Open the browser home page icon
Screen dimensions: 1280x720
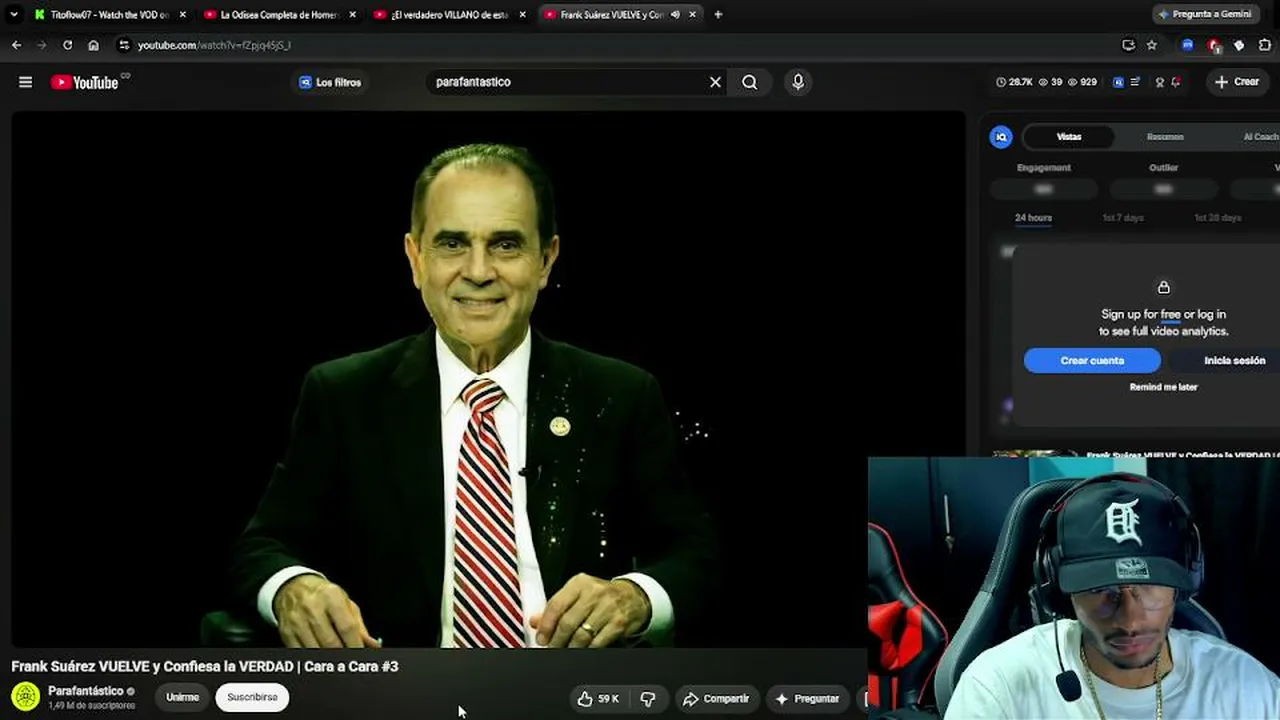93,45
